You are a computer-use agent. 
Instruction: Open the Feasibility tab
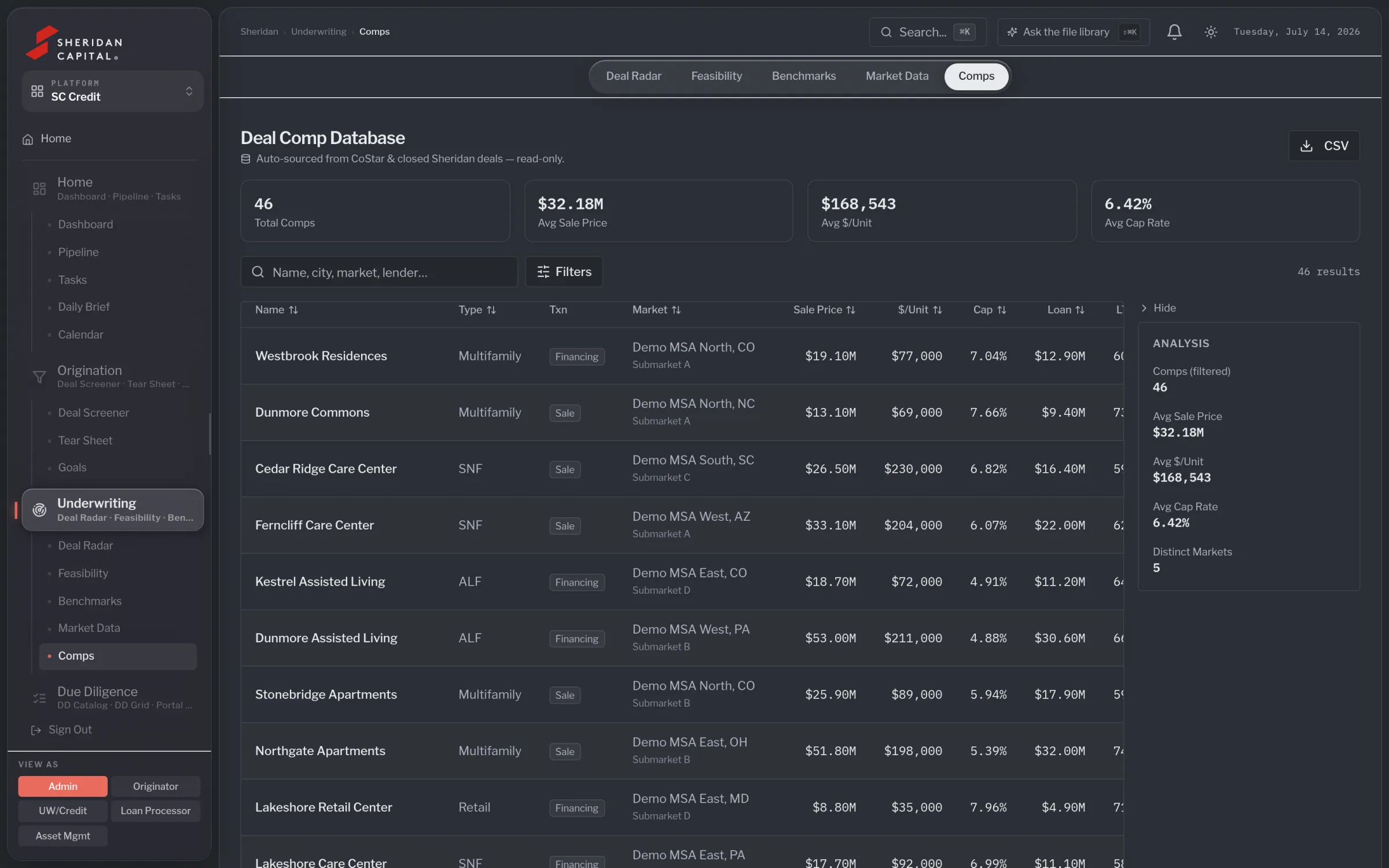pos(716,76)
